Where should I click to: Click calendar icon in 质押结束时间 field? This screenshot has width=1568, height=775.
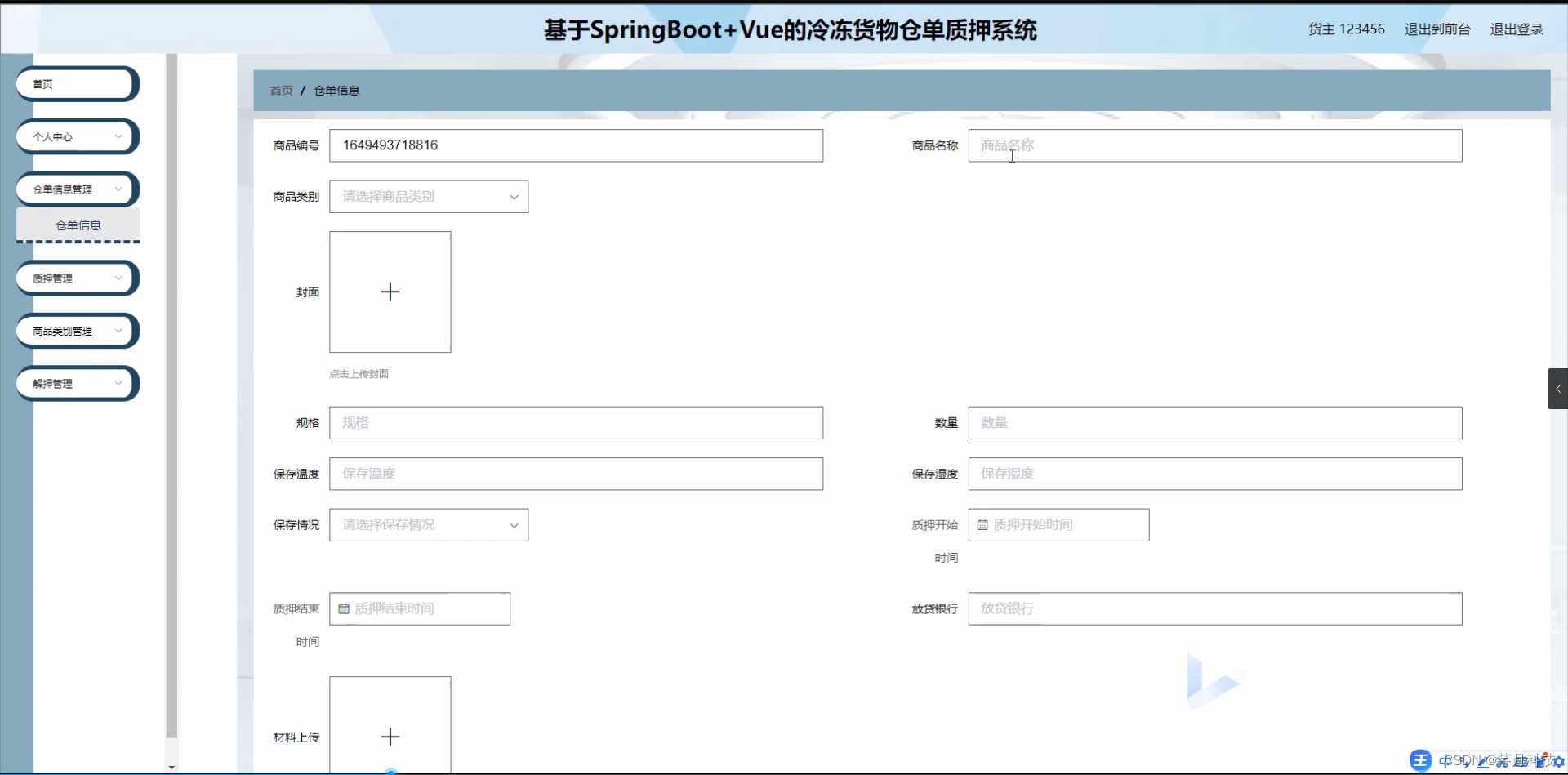(x=343, y=608)
